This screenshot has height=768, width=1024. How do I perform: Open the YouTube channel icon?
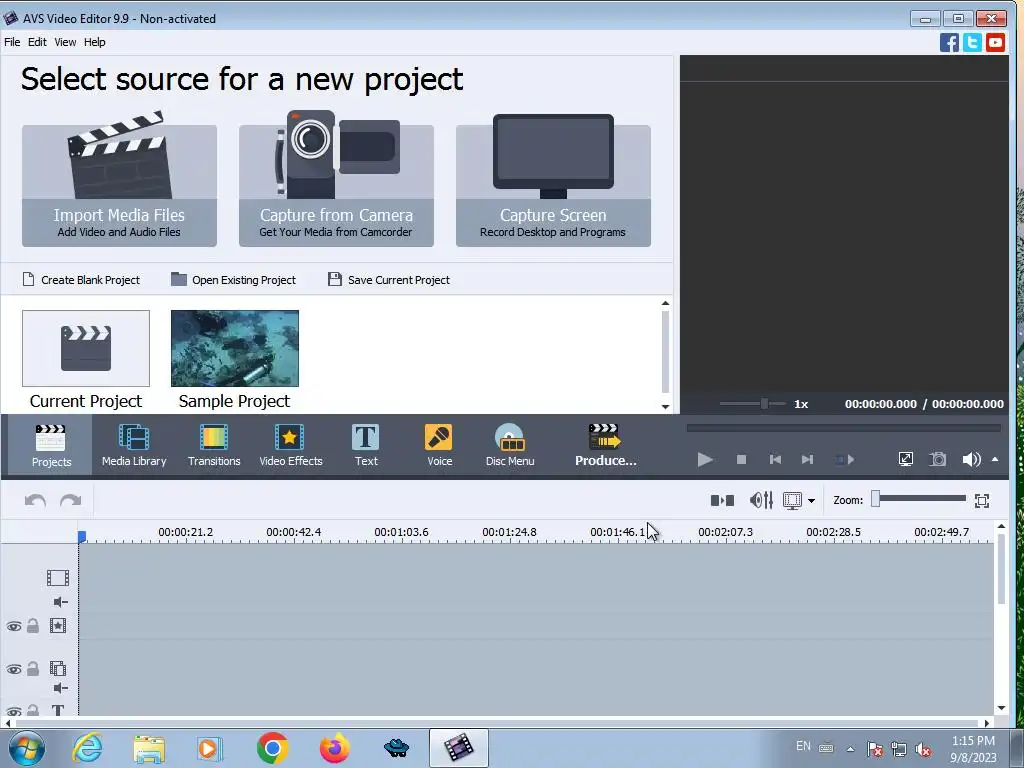pos(995,42)
